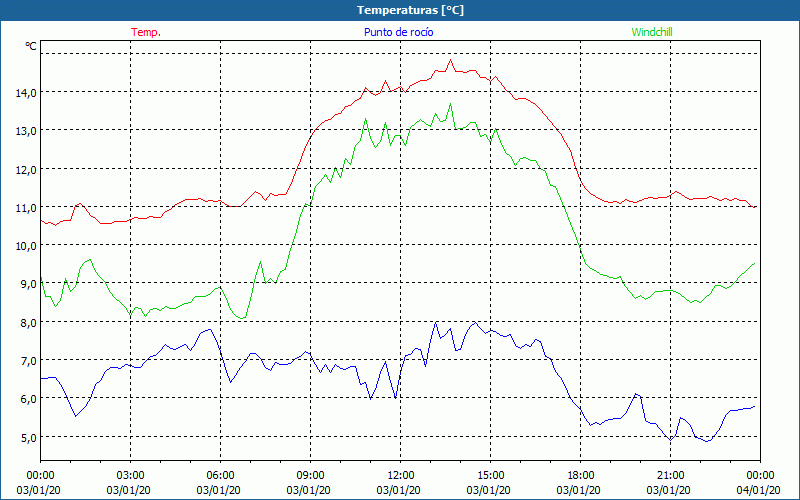Click the 13,0 y-axis value
The height and width of the screenshot is (500, 800).
(26, 131)
